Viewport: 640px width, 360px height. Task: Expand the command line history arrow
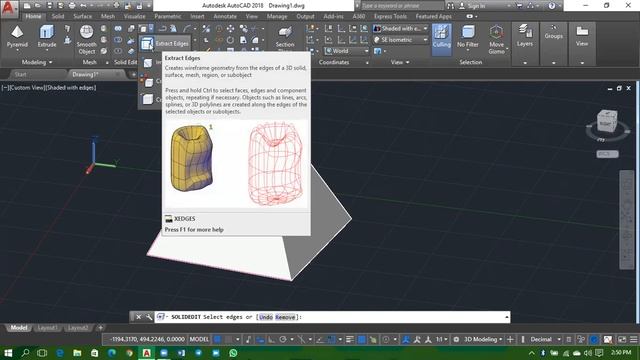(507, 317)
